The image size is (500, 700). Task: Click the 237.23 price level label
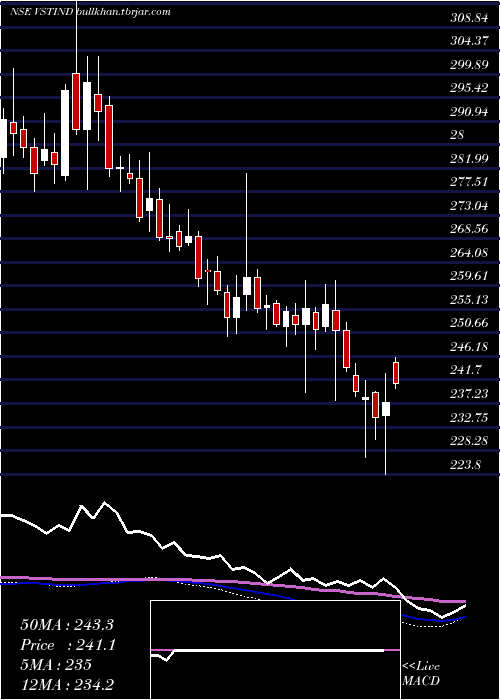469,394
